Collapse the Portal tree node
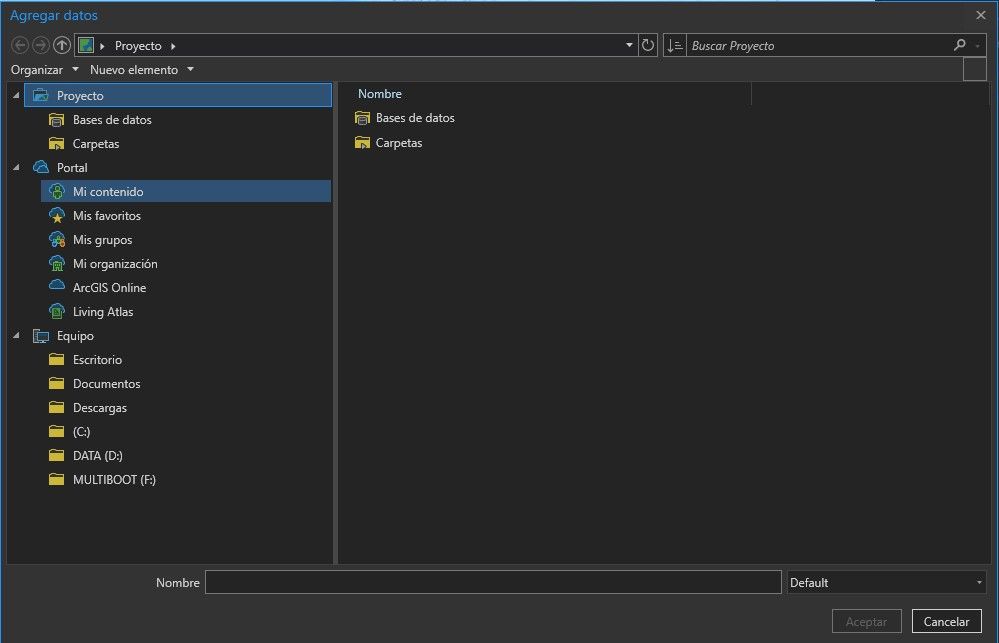999x643 pixels. tap(16, 168)
